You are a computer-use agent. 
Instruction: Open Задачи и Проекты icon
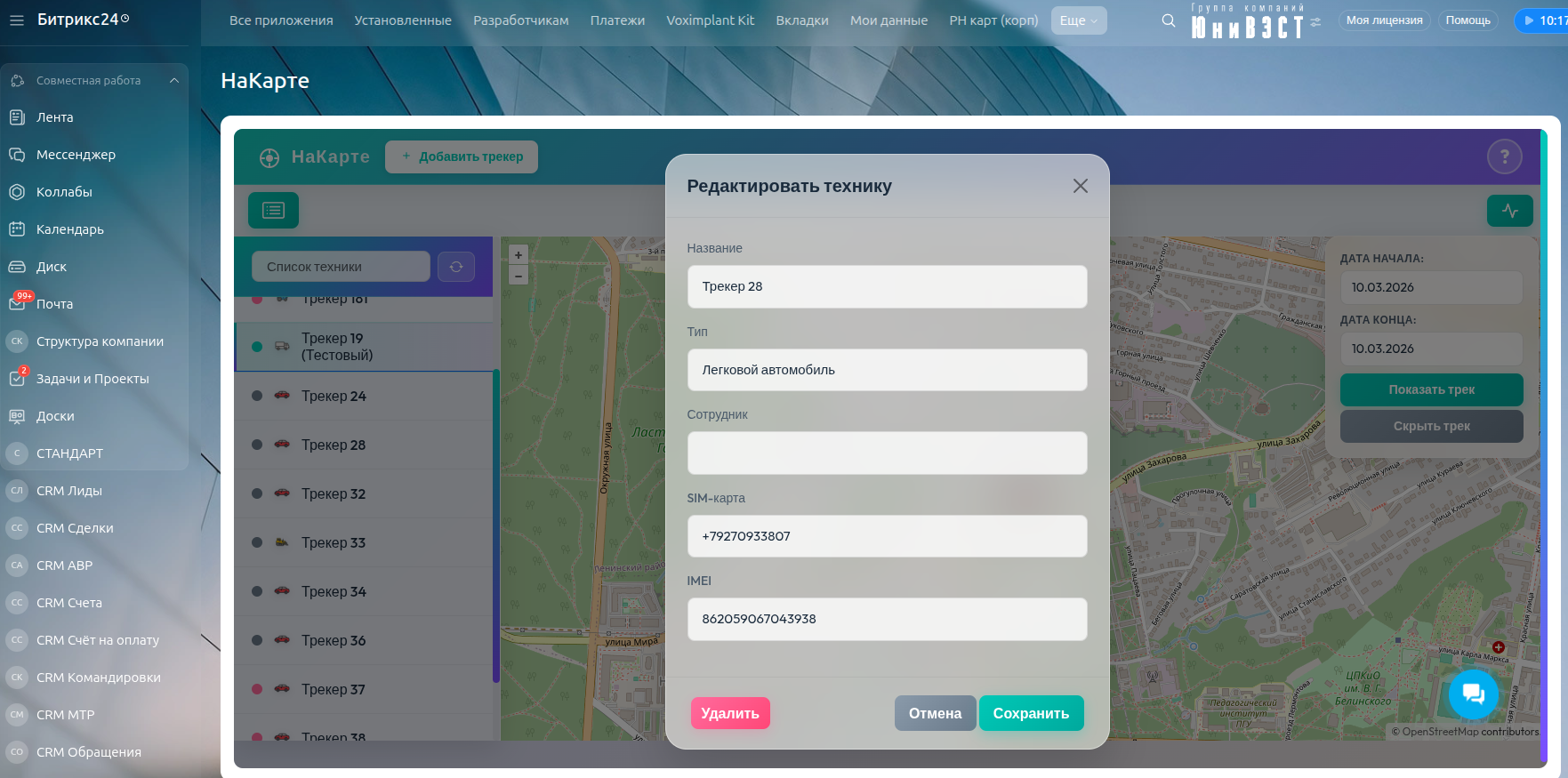point(17,379)
